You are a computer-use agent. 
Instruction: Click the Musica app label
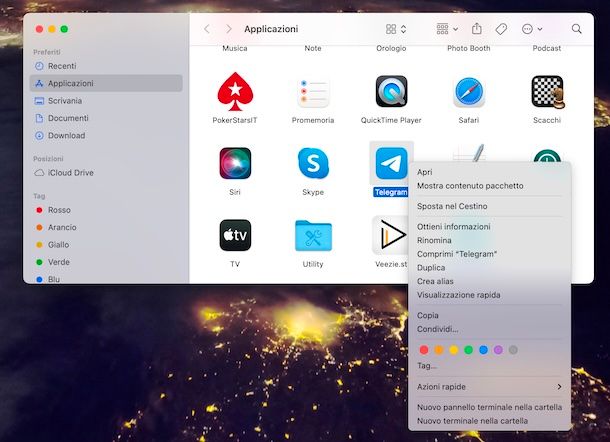[x=235, y=48]
